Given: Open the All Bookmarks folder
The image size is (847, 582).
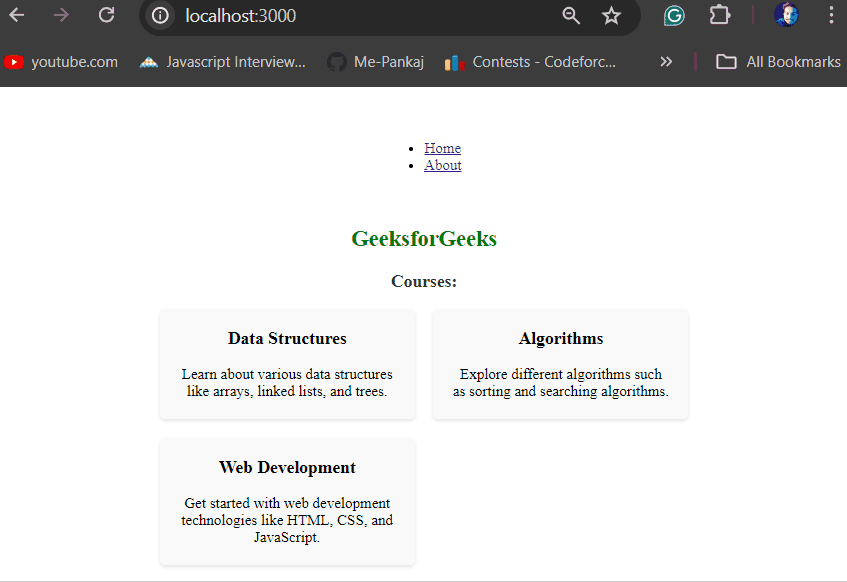Looking at the screenshot, I should click(778, 62).
